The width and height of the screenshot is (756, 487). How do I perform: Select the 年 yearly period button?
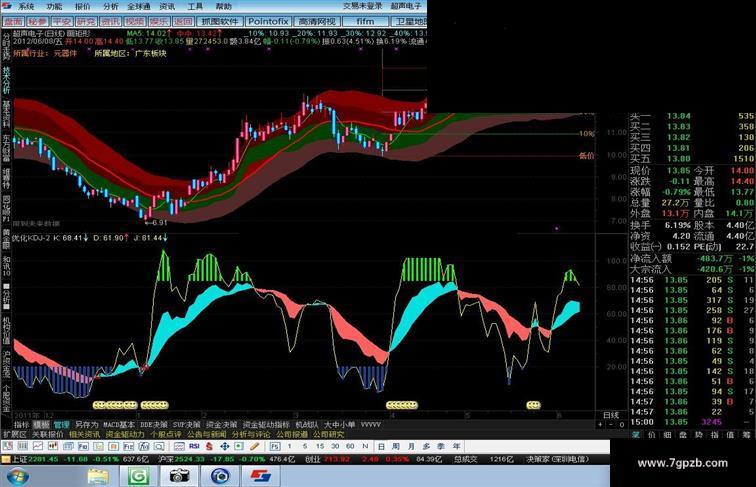pyautogui.click(x=456, y=446)
